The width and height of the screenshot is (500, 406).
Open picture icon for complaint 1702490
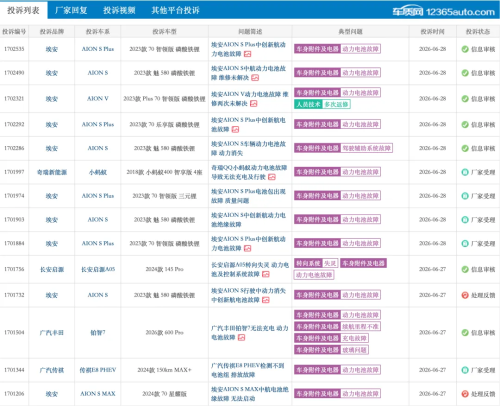click(255, 78)
